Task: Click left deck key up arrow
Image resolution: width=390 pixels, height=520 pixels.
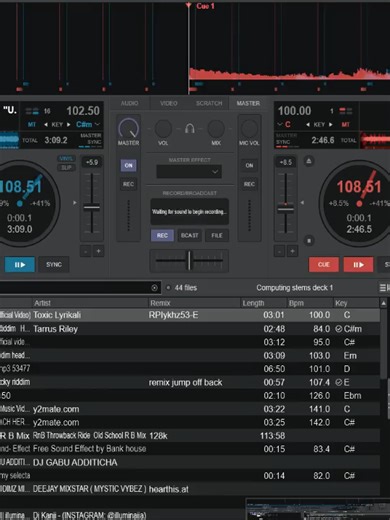Action: click(x=69, y=124)
